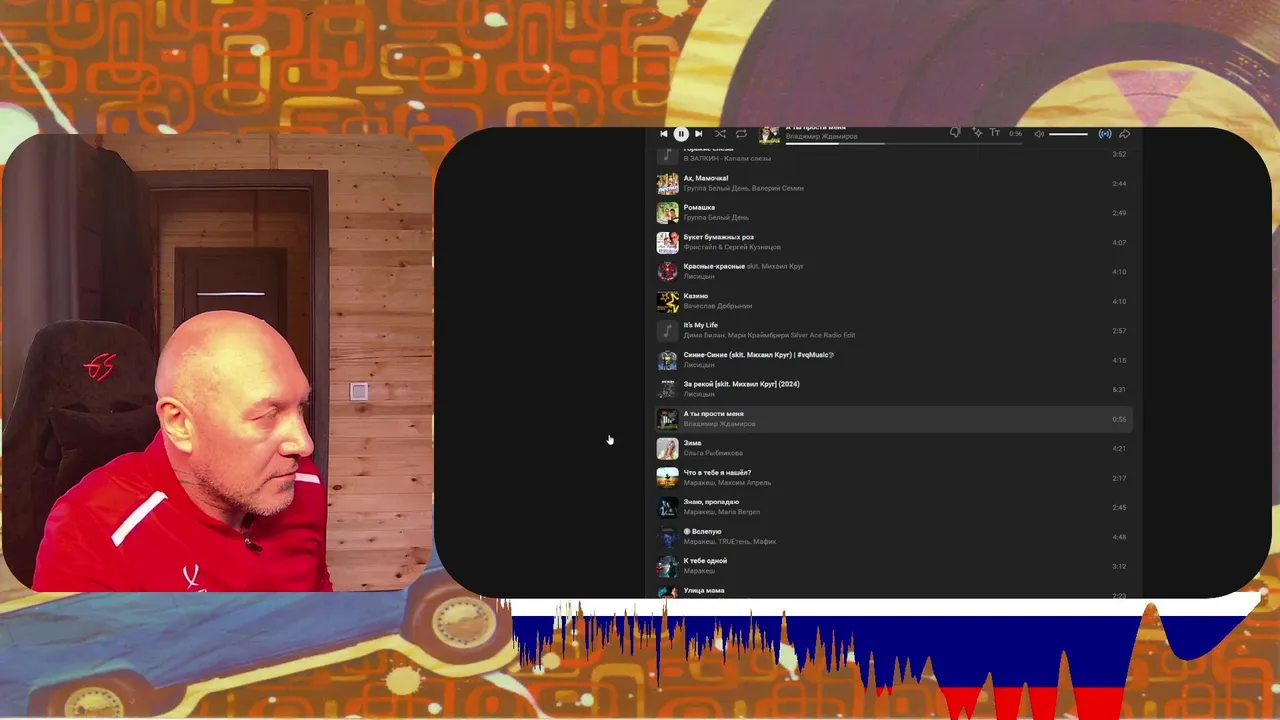
Task: Click the 5:31 duration of За рекой
Action: tap(1119, 389)
